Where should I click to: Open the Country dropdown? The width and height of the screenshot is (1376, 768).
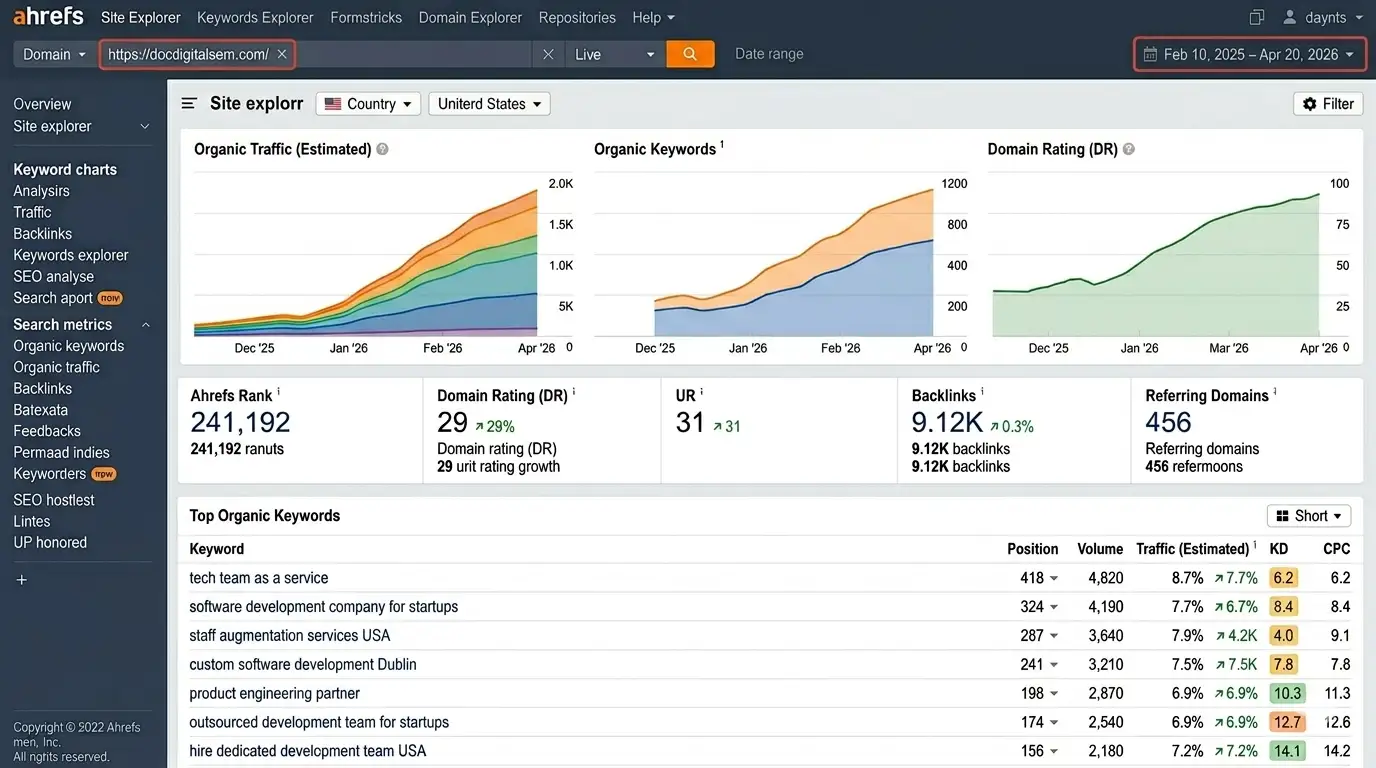click(x=368, y=104)
